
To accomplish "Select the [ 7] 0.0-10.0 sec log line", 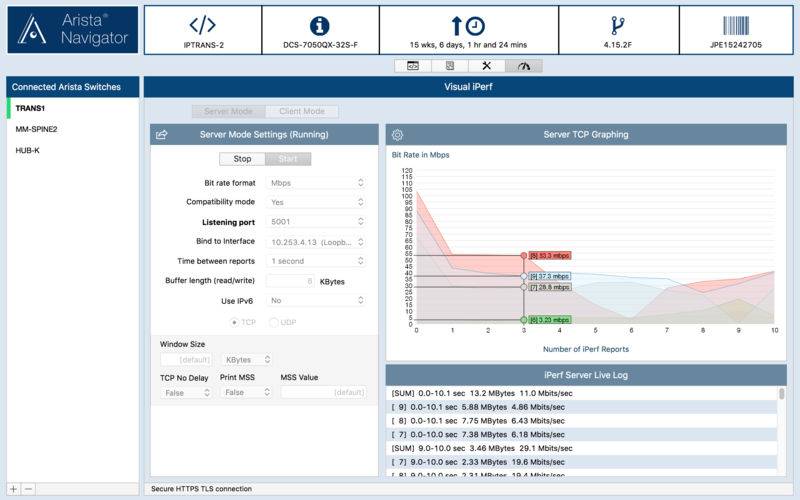I will [582, 435].
